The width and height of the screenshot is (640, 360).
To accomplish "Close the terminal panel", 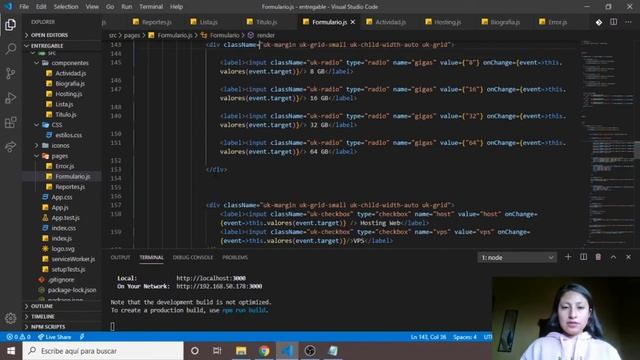I will click(x=628, y=257).
